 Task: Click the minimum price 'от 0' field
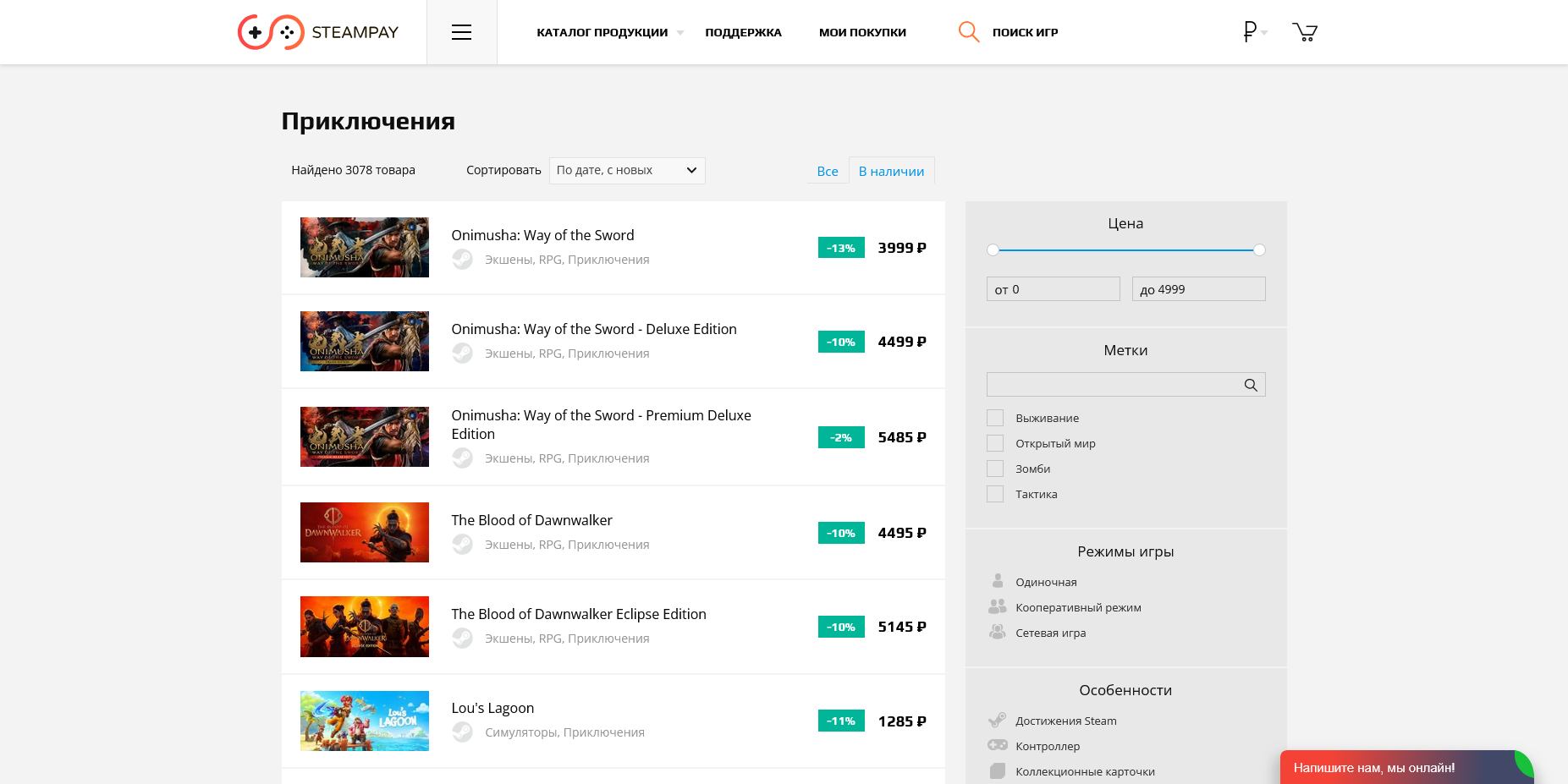(1054, 289)
